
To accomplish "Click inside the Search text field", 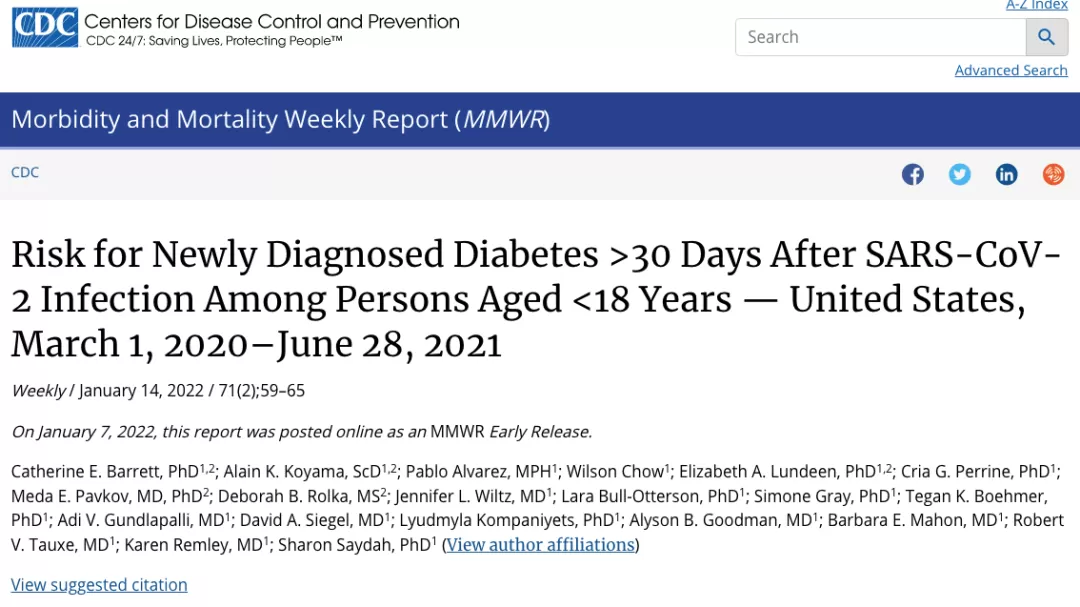I will [881, 37].
